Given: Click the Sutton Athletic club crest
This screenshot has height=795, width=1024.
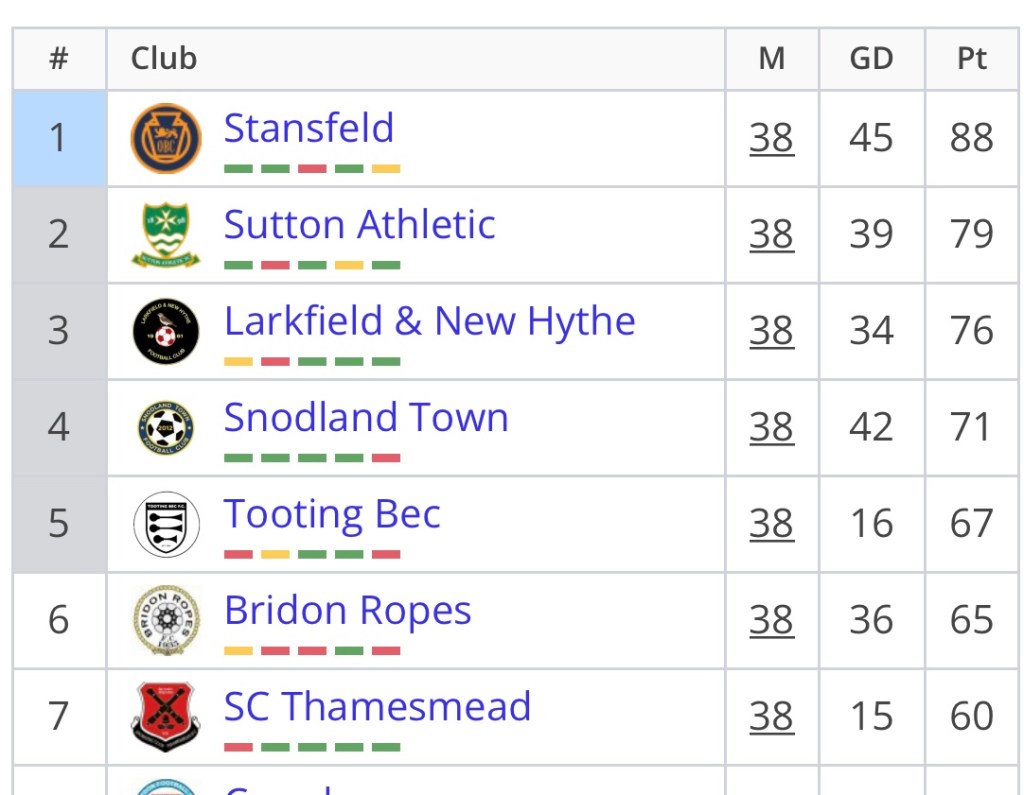Looking at the screenshot, I should 166,235.
